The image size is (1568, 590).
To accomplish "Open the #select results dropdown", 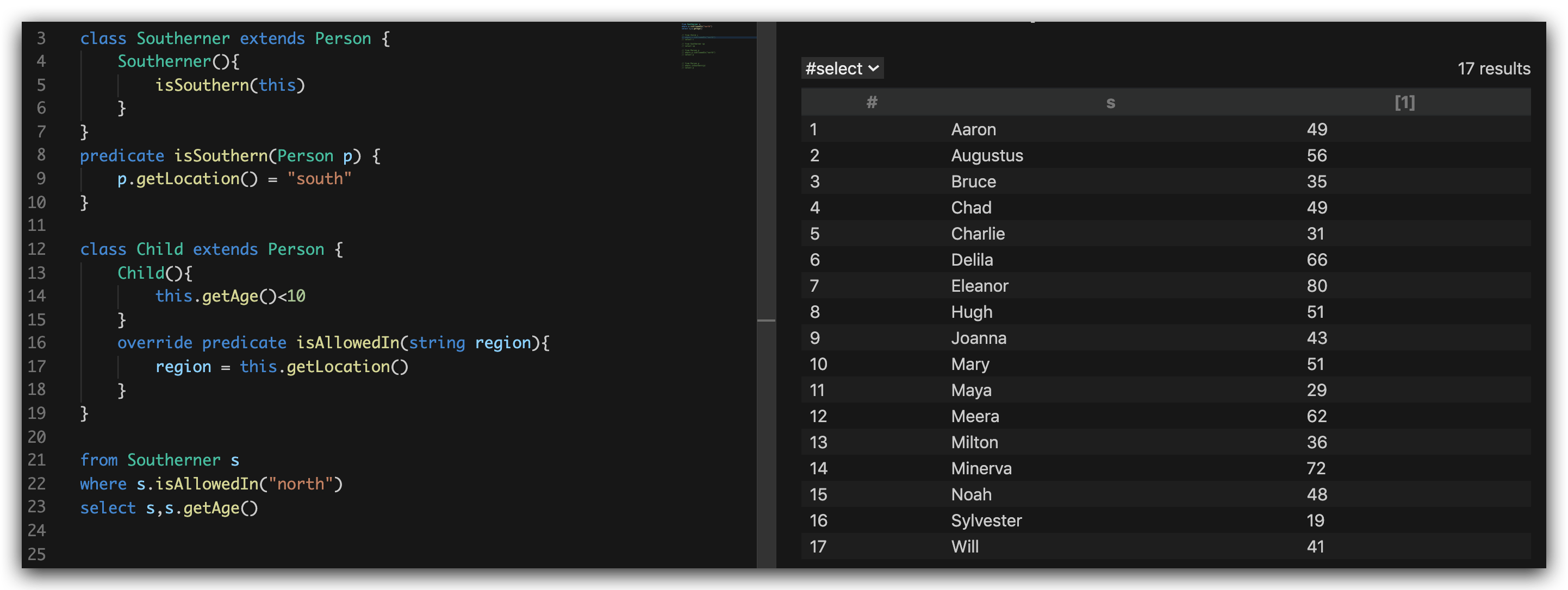I will point(842,69).
